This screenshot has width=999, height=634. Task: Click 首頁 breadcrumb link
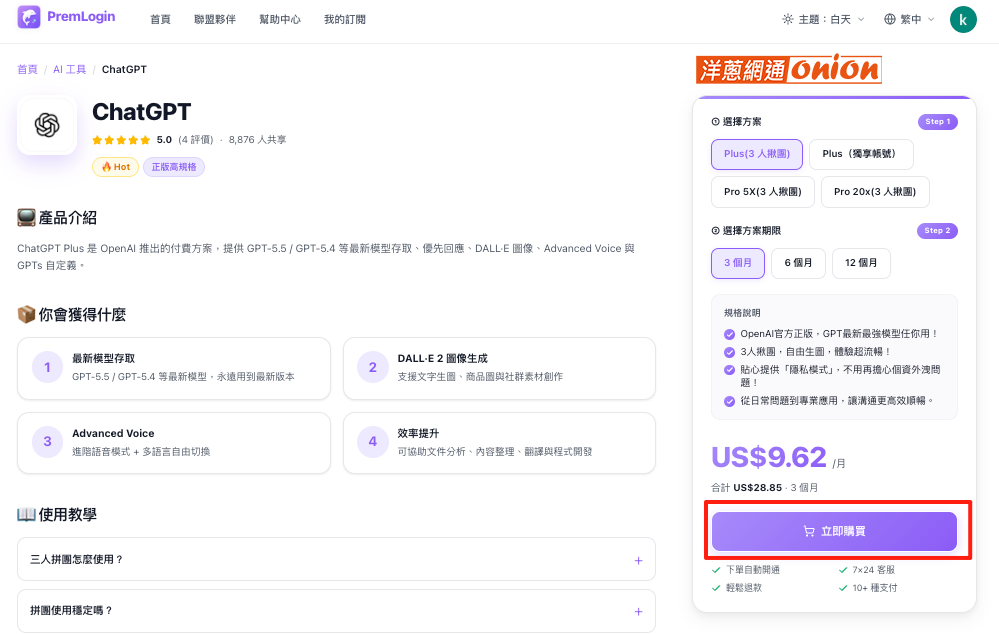pos(27,69)
